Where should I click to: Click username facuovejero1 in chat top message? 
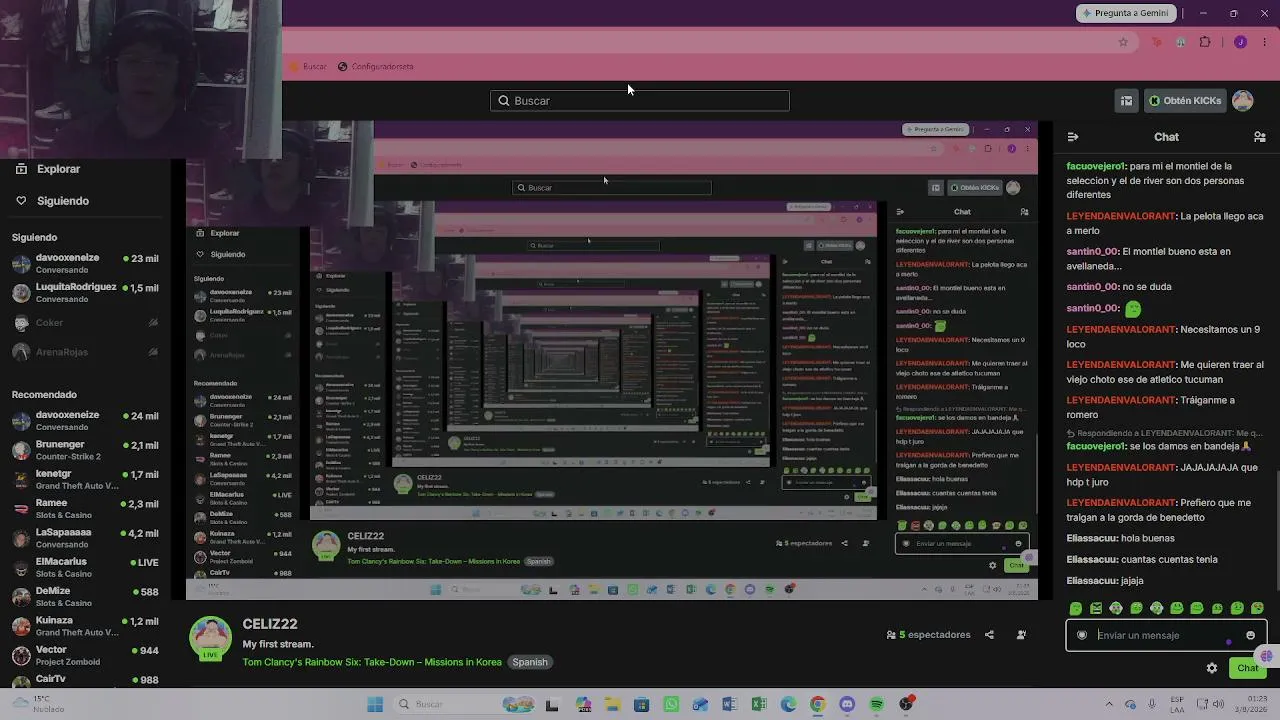point(1096,166)
